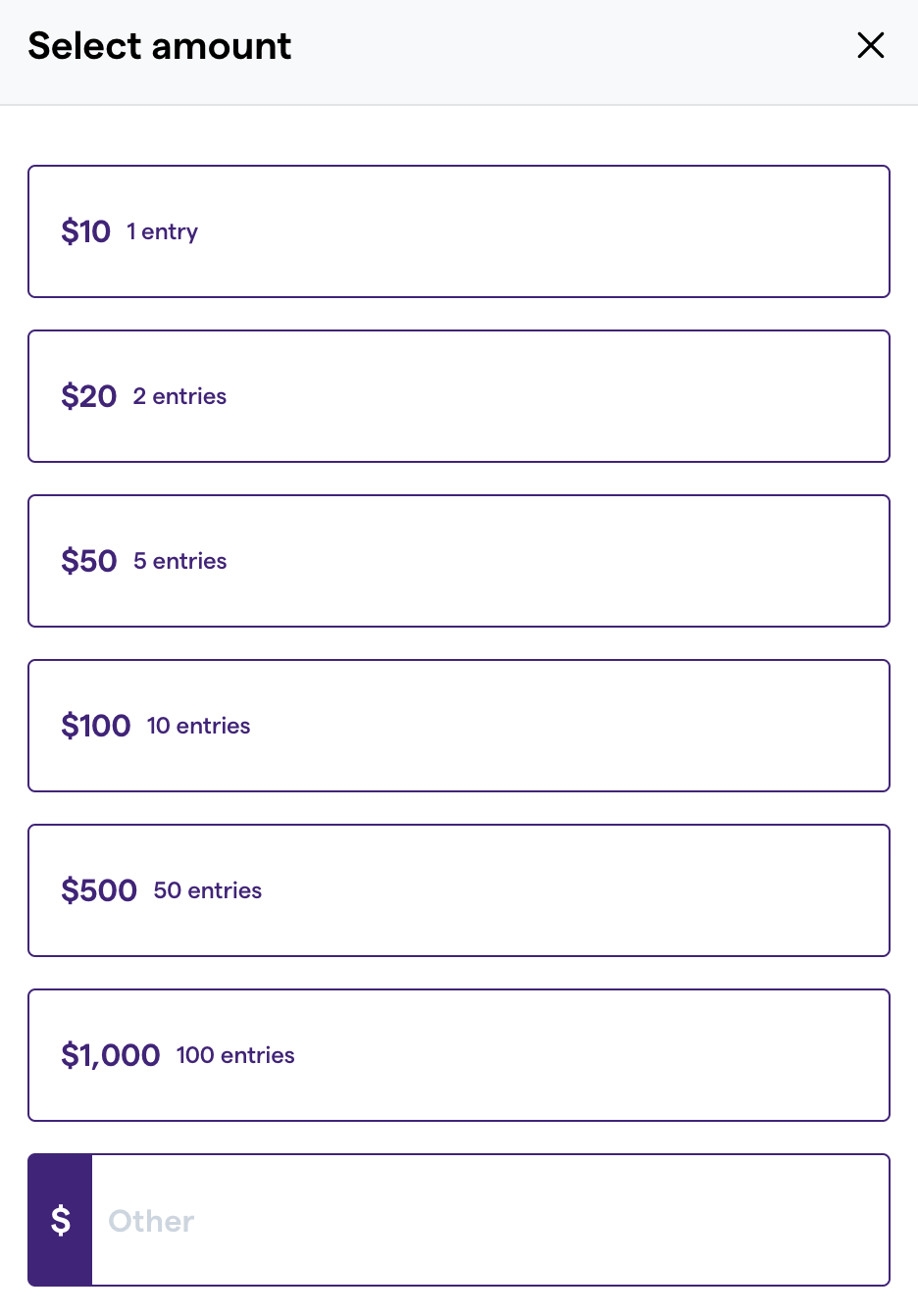Image resolution: width=918 pixels, height=1316 pixels.
Task: Click the "10 entries" label
Action: tap(198, 726)
